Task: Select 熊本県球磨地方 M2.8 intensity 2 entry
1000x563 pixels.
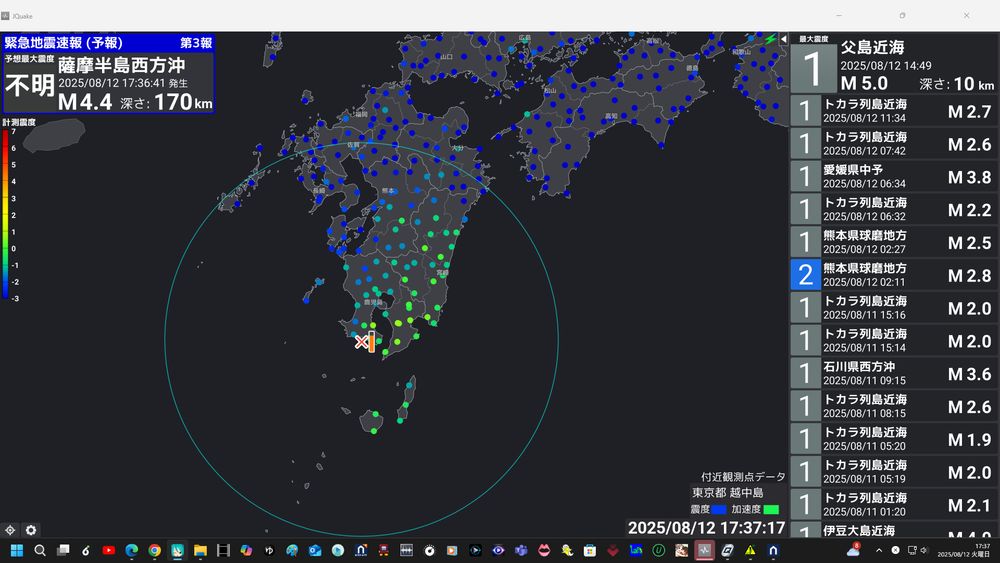Action: (x=894, y=275)
